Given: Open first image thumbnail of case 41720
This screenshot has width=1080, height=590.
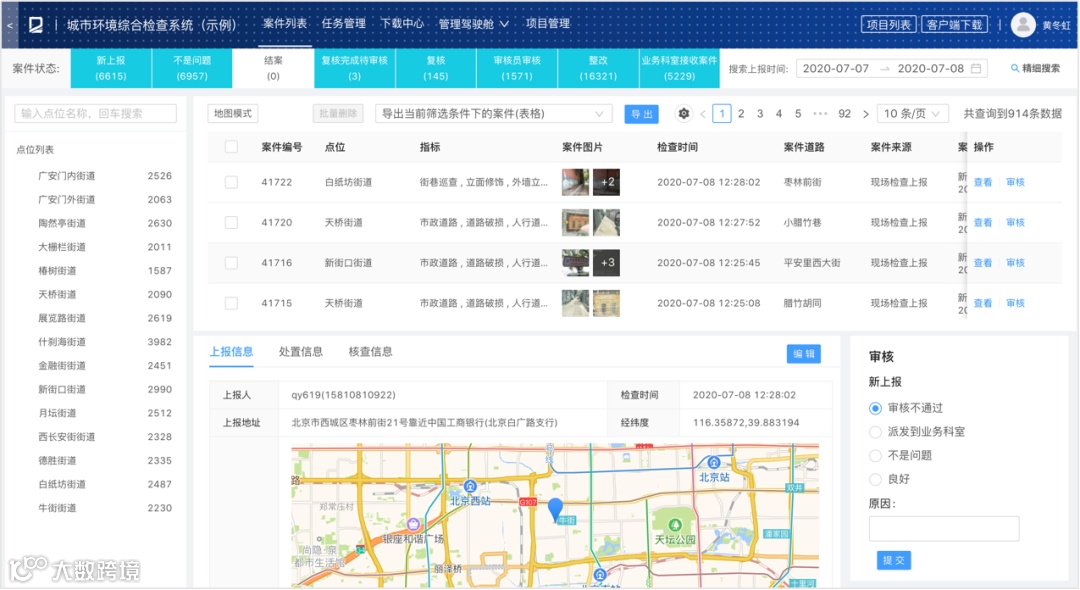Looking at the screenshot, I should [575, 223].
